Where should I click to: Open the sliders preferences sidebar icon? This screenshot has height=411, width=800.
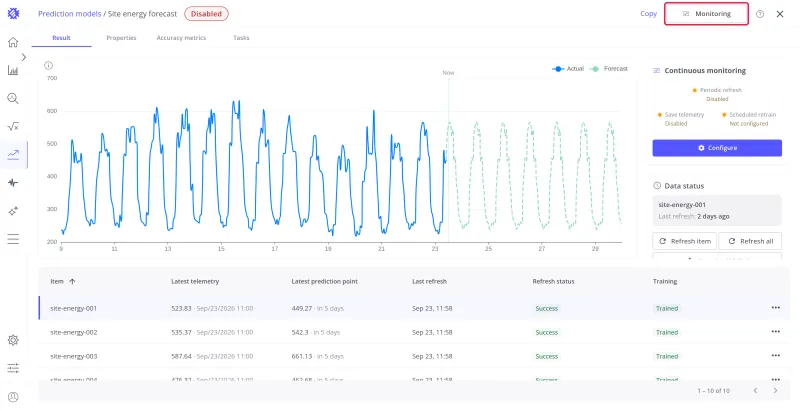point(13,368)
